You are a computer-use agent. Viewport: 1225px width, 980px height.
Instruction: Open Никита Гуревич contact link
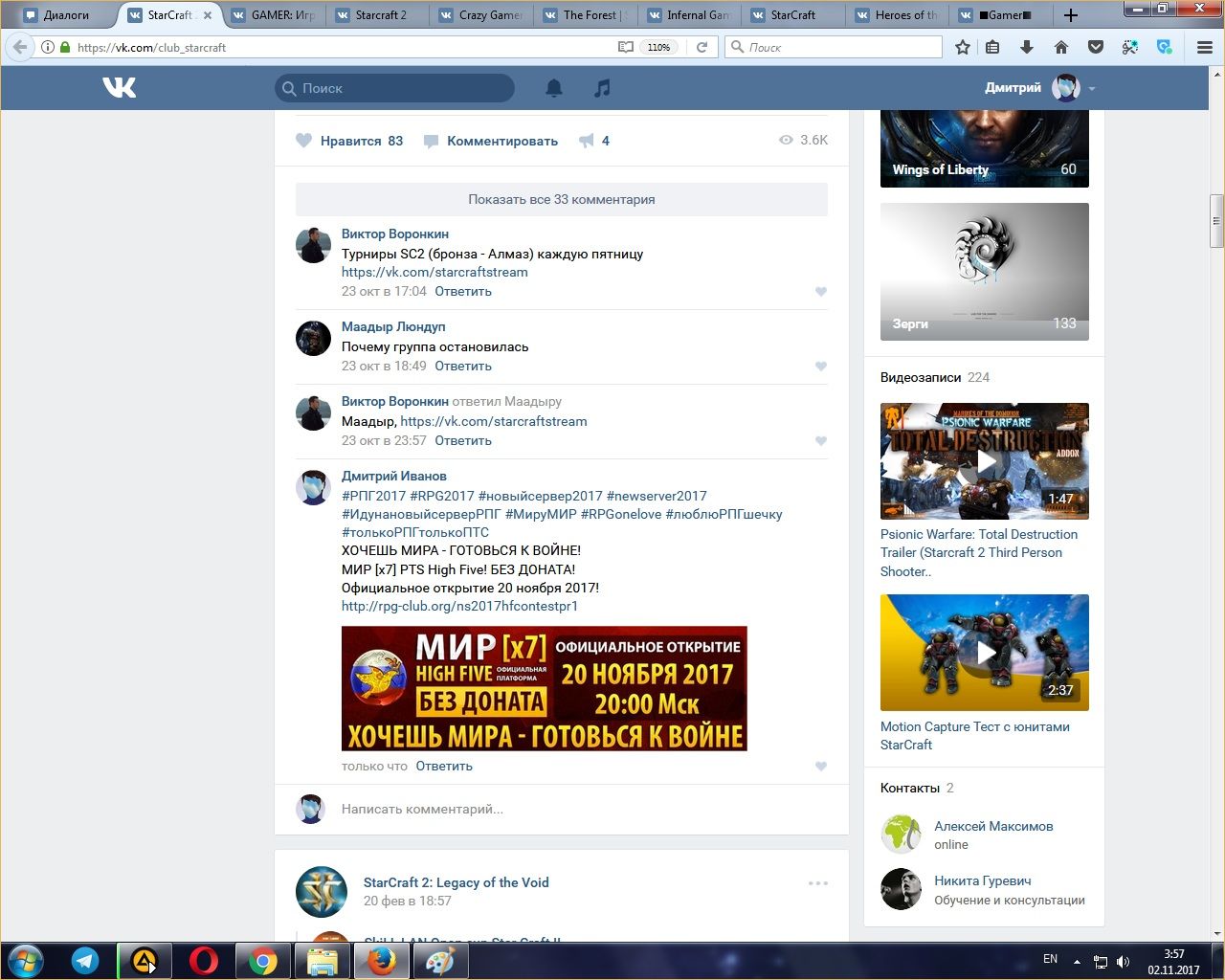pos(983,880)
